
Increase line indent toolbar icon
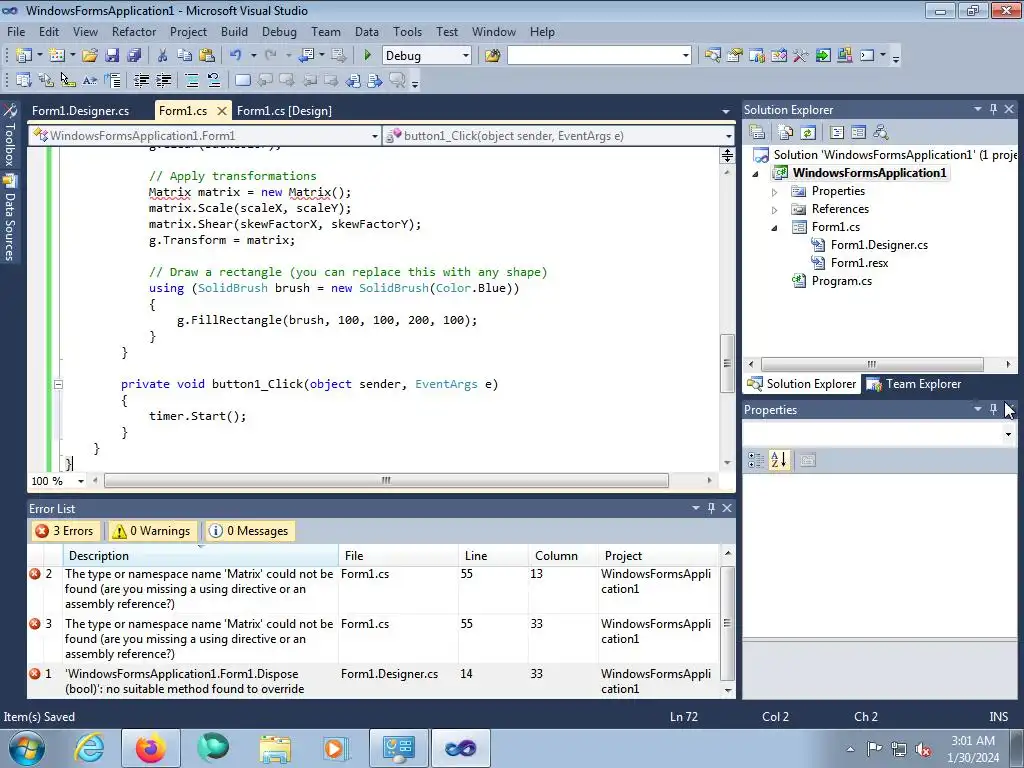(163, 80)
